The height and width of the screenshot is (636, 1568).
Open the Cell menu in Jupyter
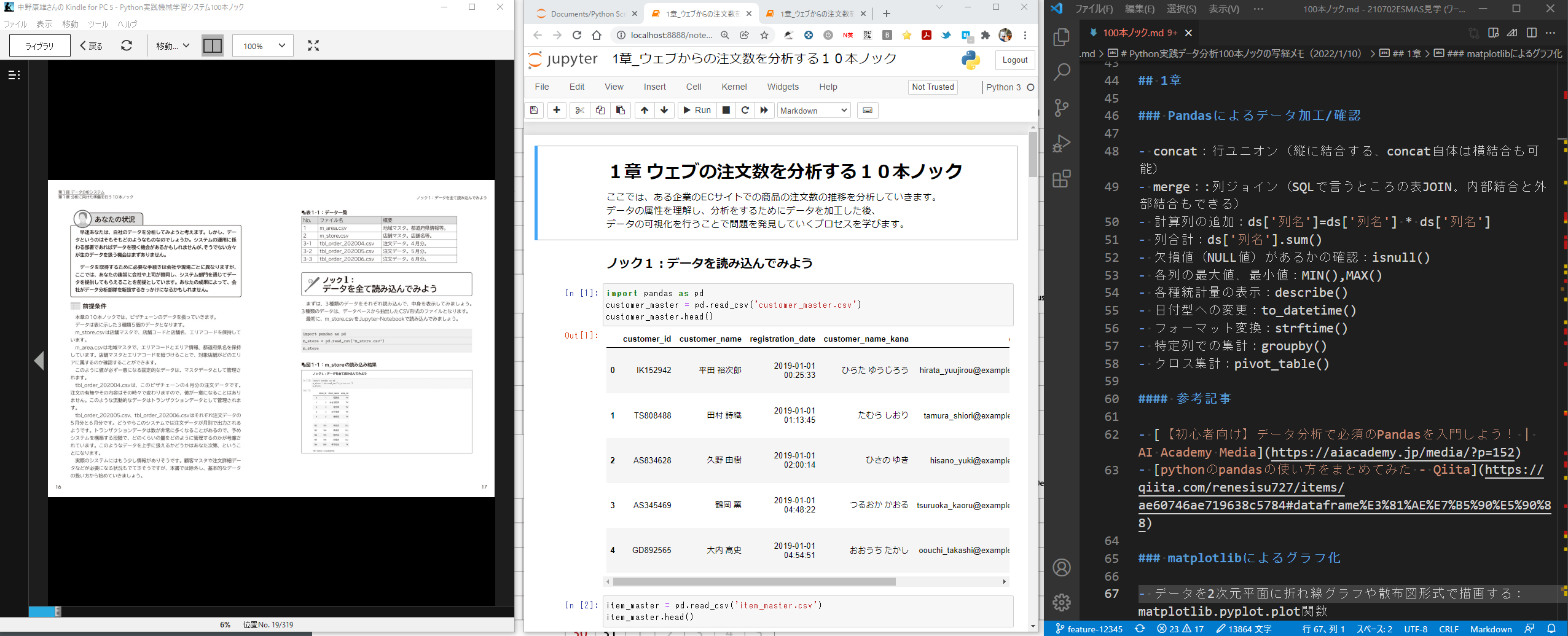pyautogui.click(x=694, y=87)
